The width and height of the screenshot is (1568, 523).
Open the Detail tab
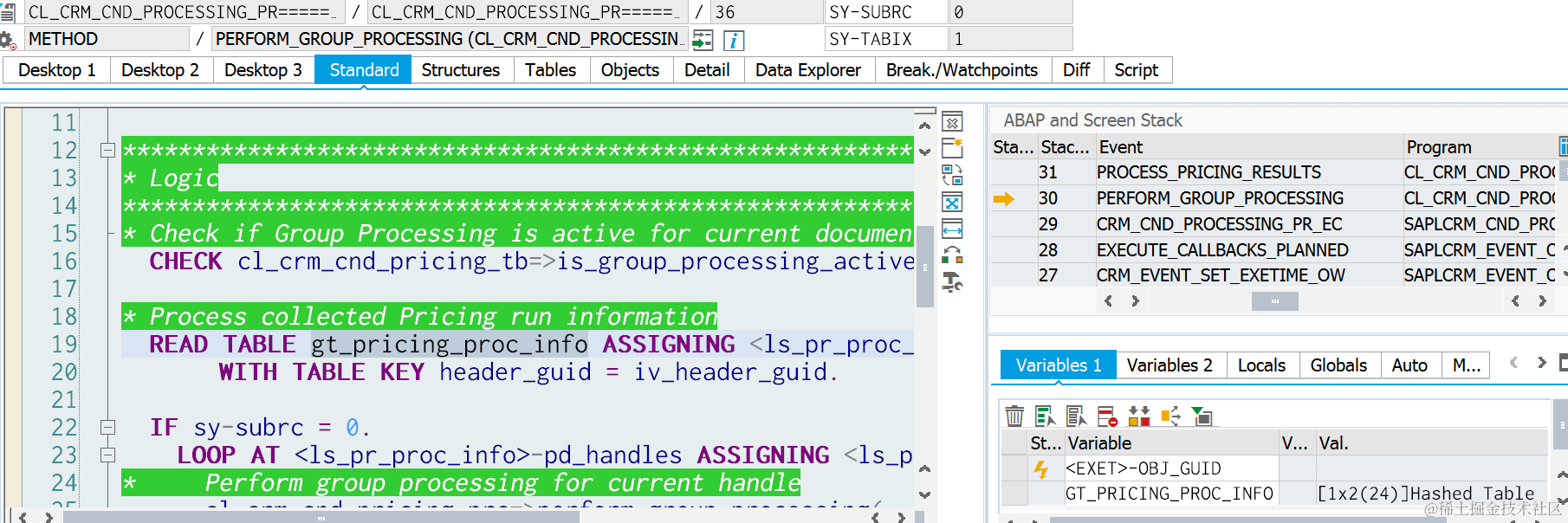(707, 70)
